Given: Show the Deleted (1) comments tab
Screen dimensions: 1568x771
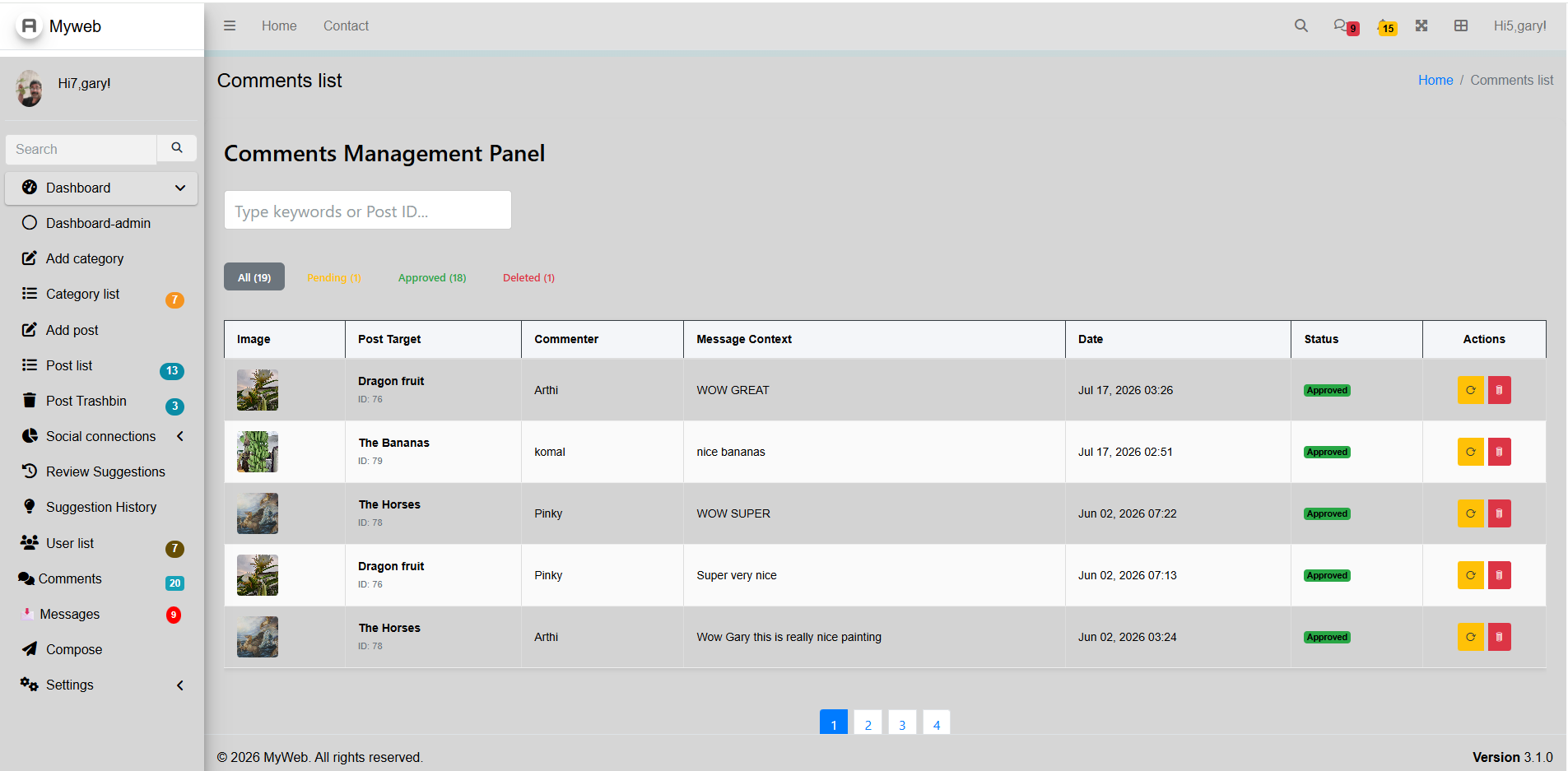Looking at the screenshot, I should [528, 277].
